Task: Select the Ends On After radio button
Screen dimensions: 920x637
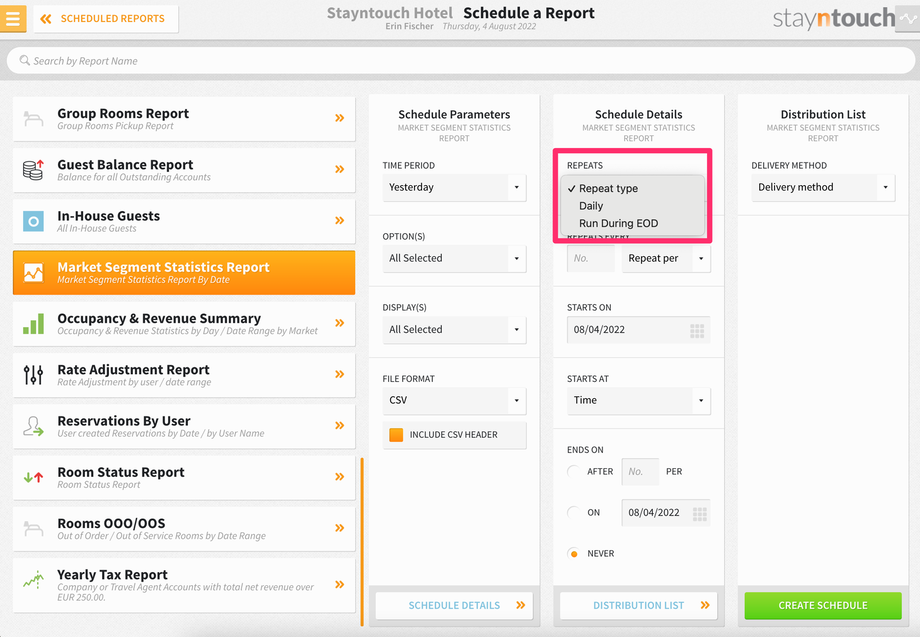Action: tap(574, 472)
